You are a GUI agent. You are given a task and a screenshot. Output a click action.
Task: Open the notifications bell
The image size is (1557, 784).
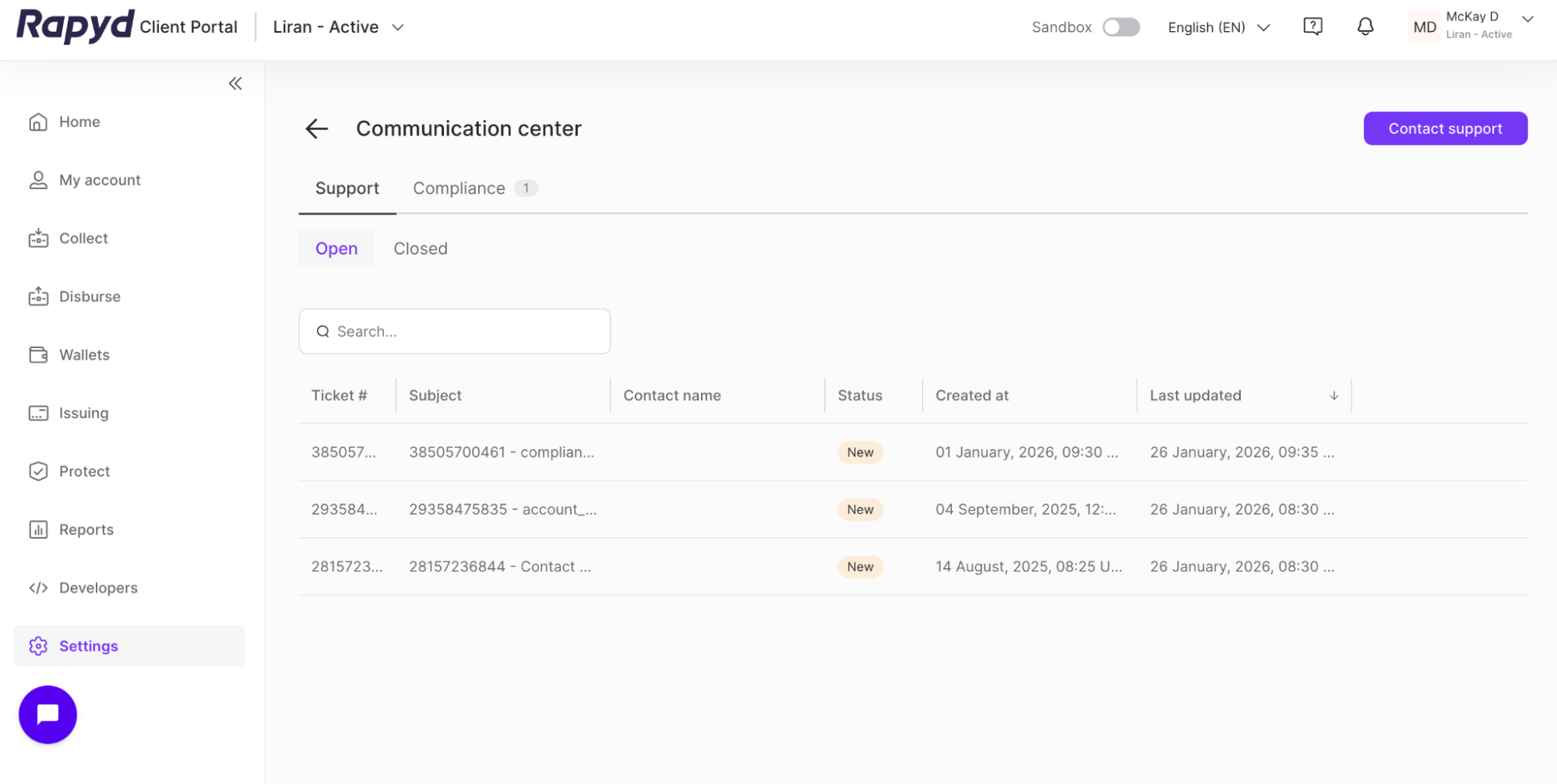[1365, 26]
